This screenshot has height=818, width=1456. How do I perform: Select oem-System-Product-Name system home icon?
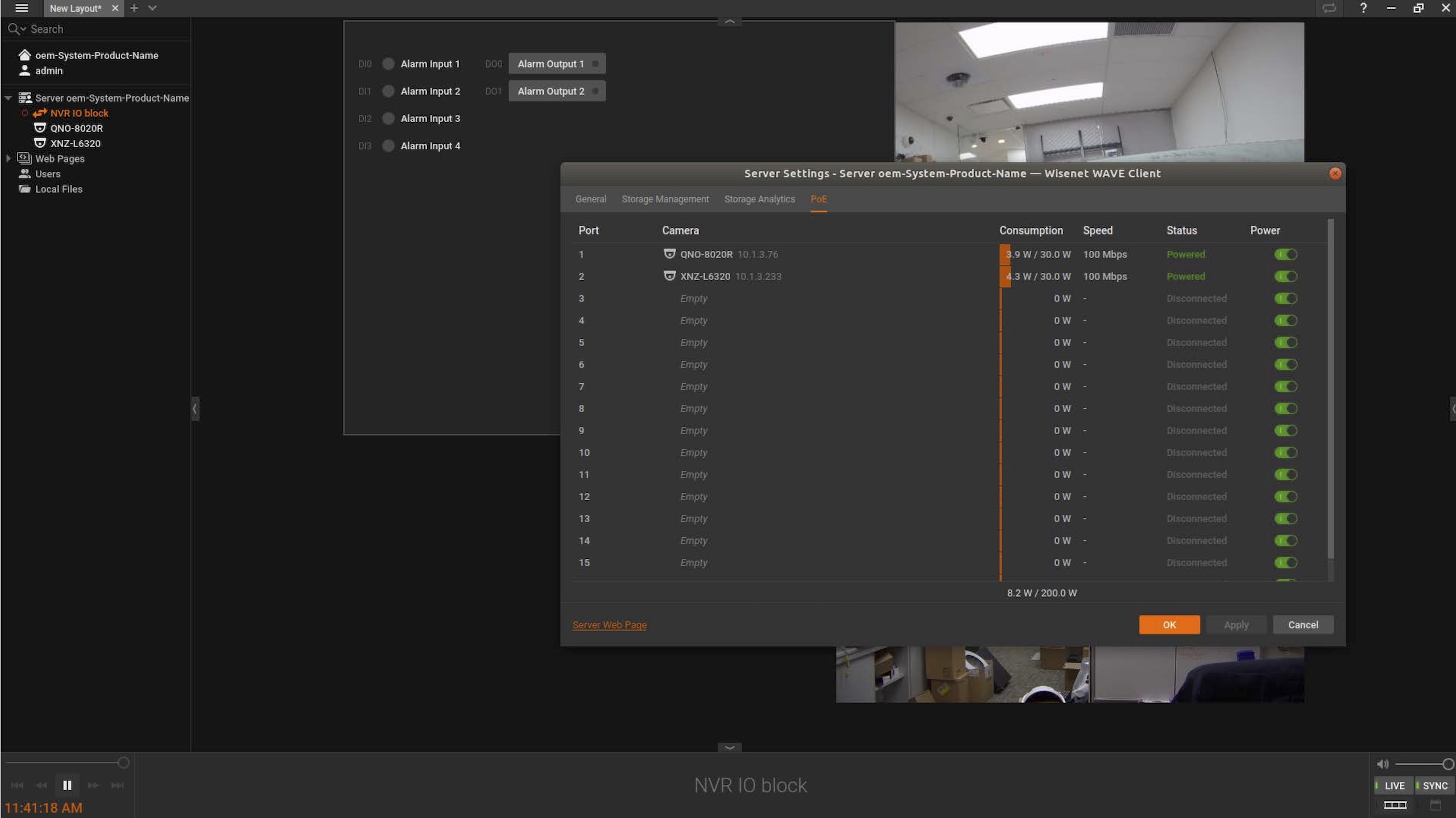[x=24, y=55]
